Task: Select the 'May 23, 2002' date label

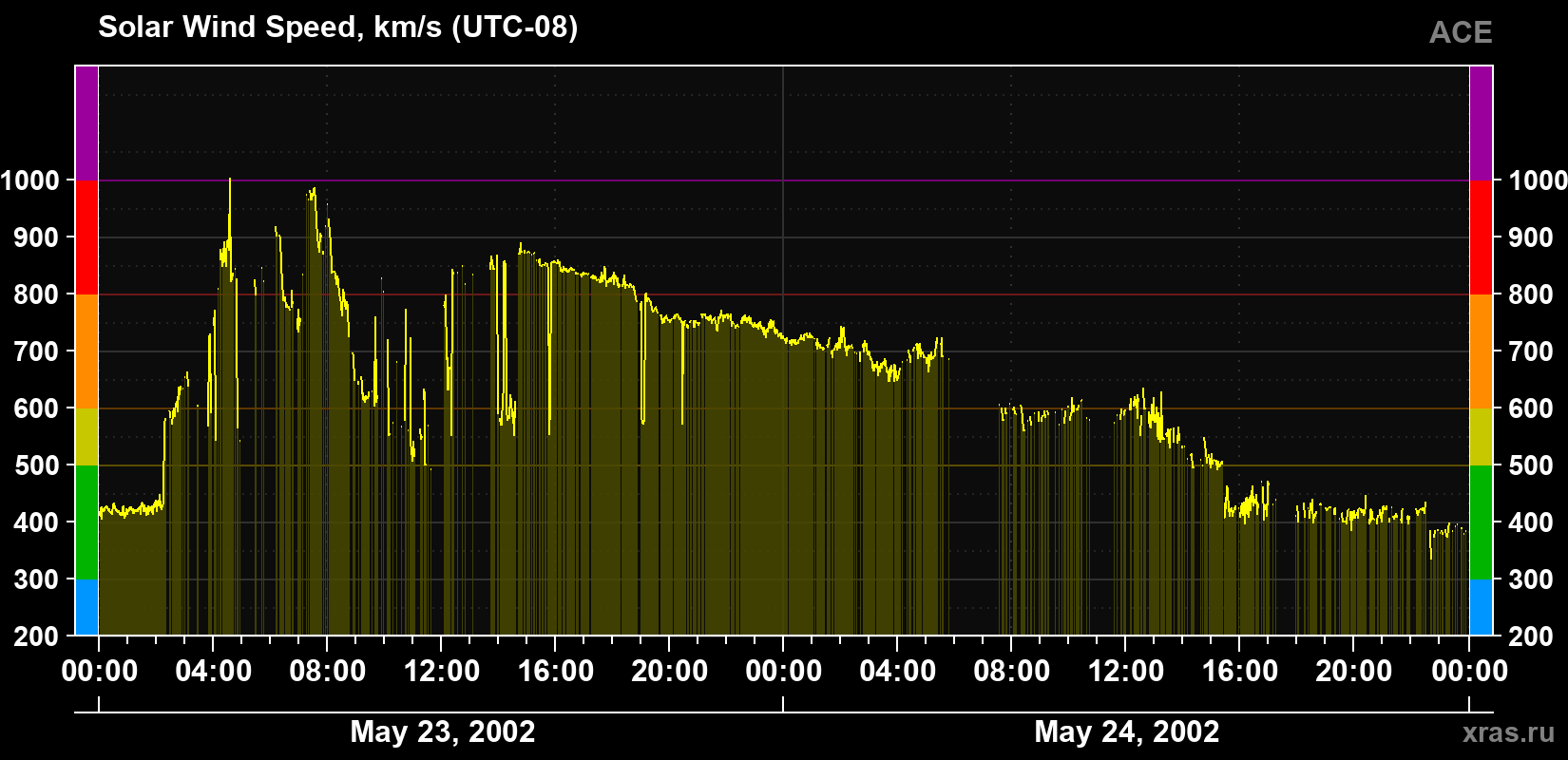Action: (443, 731)
